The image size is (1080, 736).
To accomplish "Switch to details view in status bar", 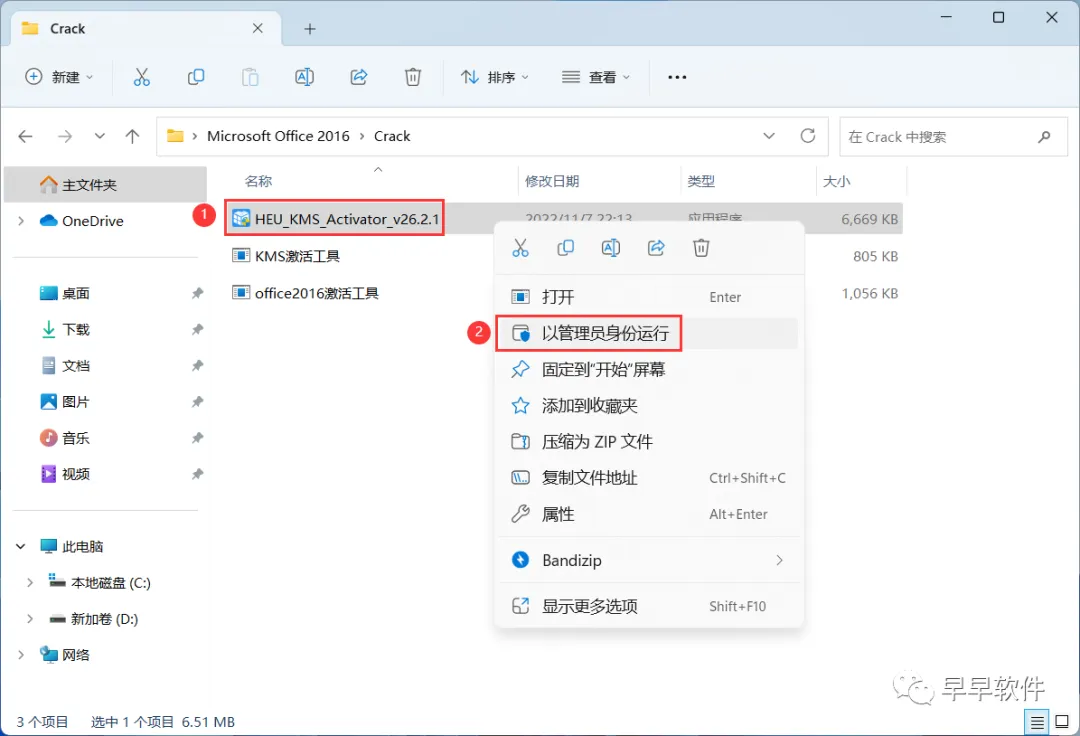I will click(x=1037, y=722).
